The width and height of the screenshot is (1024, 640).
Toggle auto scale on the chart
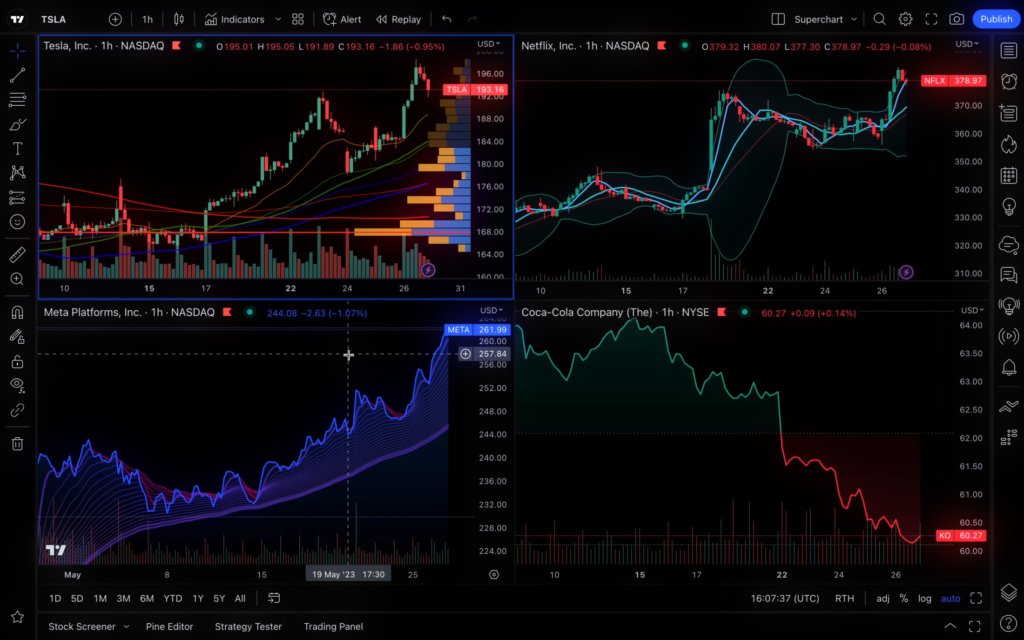pos(950,598)
